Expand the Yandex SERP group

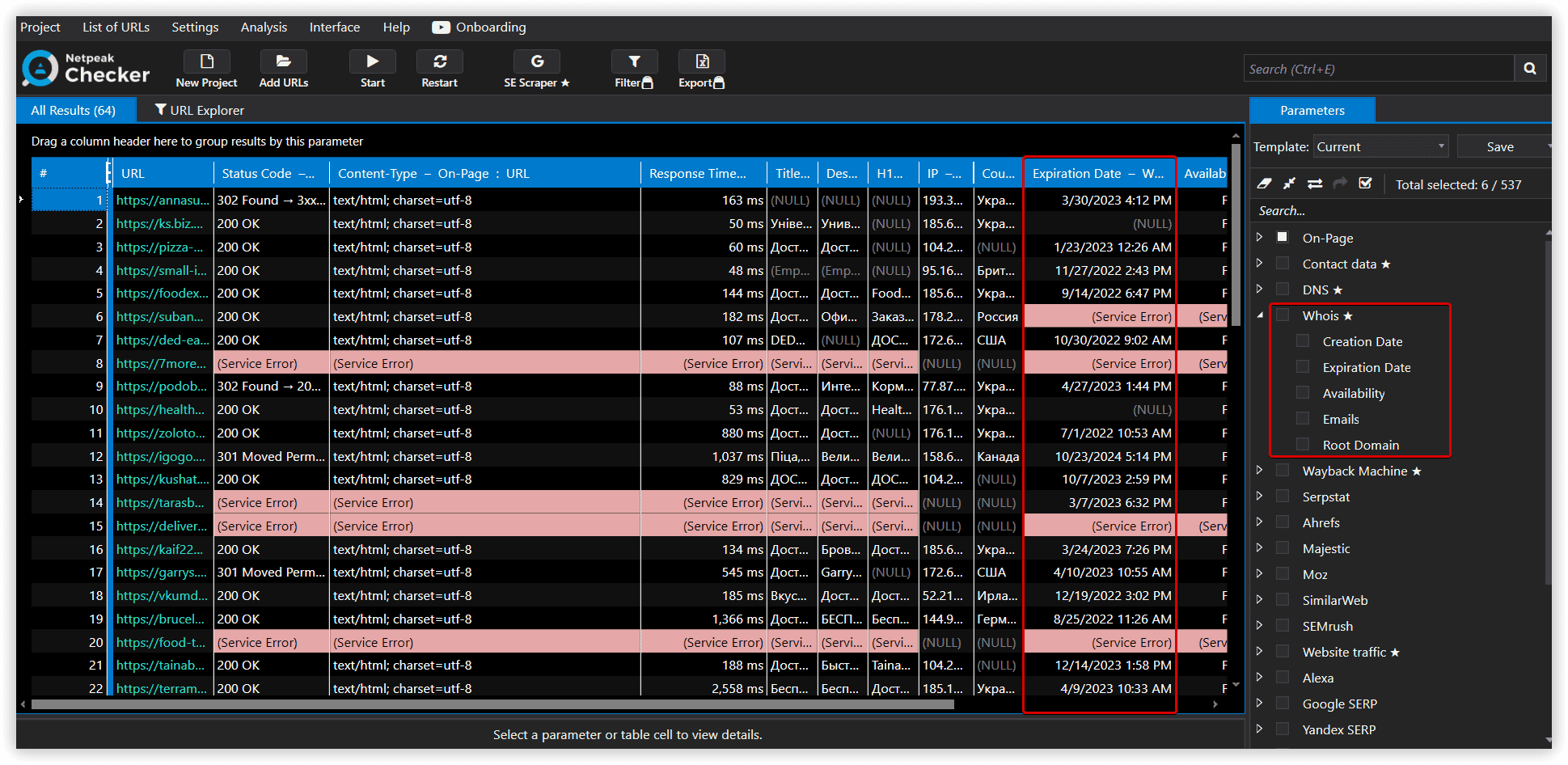coord(1260,729)
